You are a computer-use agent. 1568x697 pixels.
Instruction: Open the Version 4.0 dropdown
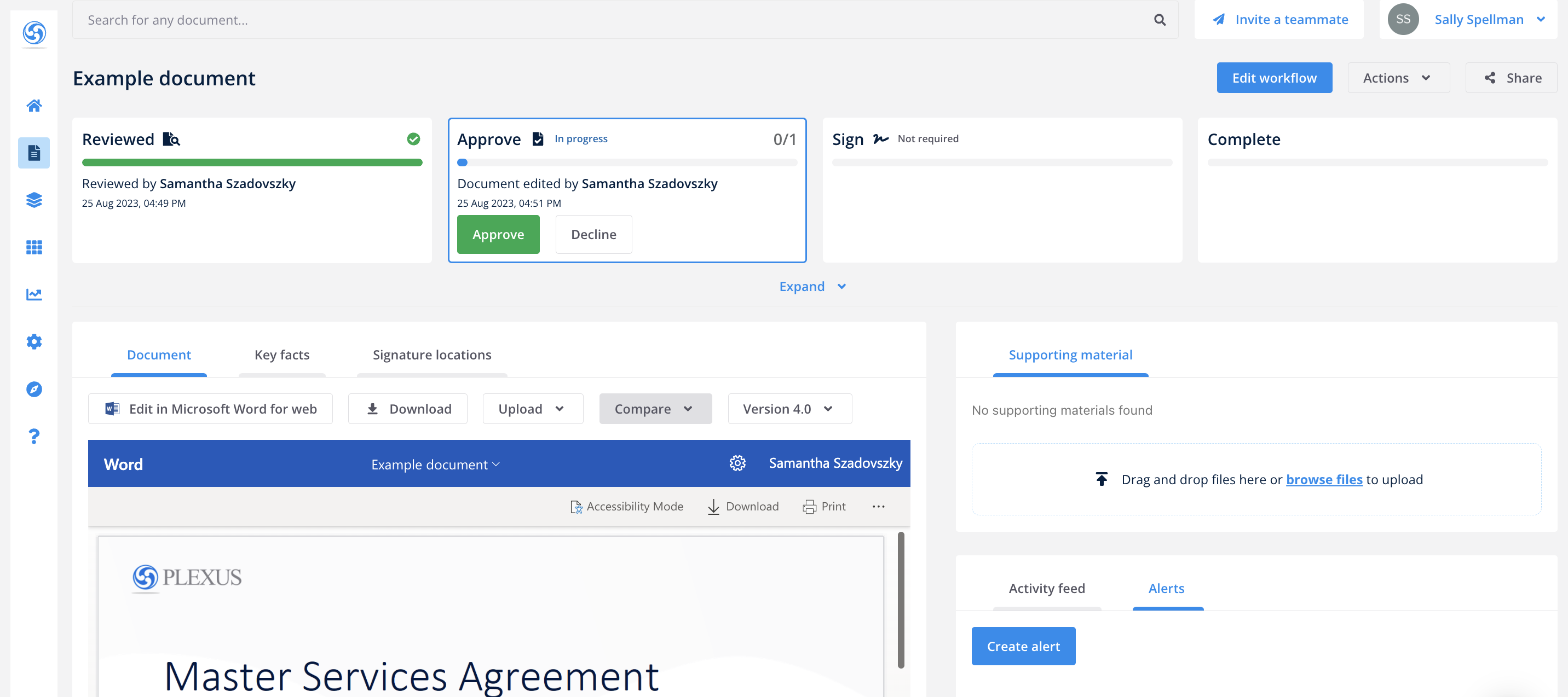[x=789, y=408]
